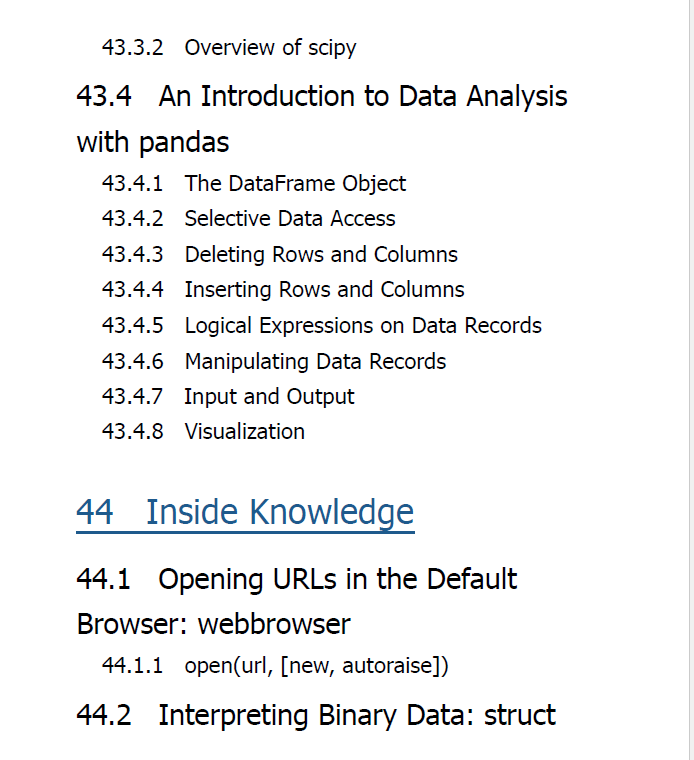Click the words 'with pandas' in heading 43.4
The height and width of the screenshot is (760, 694).
point(153,142)
